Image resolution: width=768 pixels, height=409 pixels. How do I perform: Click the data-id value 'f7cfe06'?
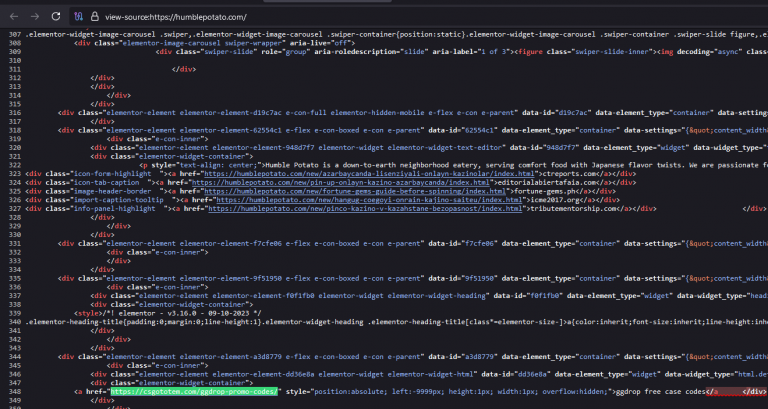[x=479, y=243]
